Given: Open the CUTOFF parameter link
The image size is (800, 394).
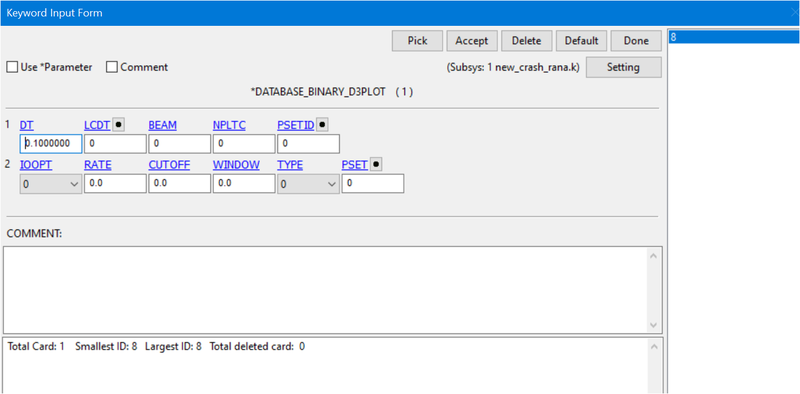Looking at the screenshot, I should coord(169,165).
